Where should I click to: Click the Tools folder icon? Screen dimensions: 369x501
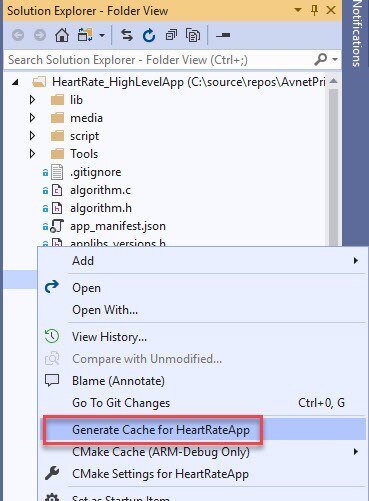57,154
